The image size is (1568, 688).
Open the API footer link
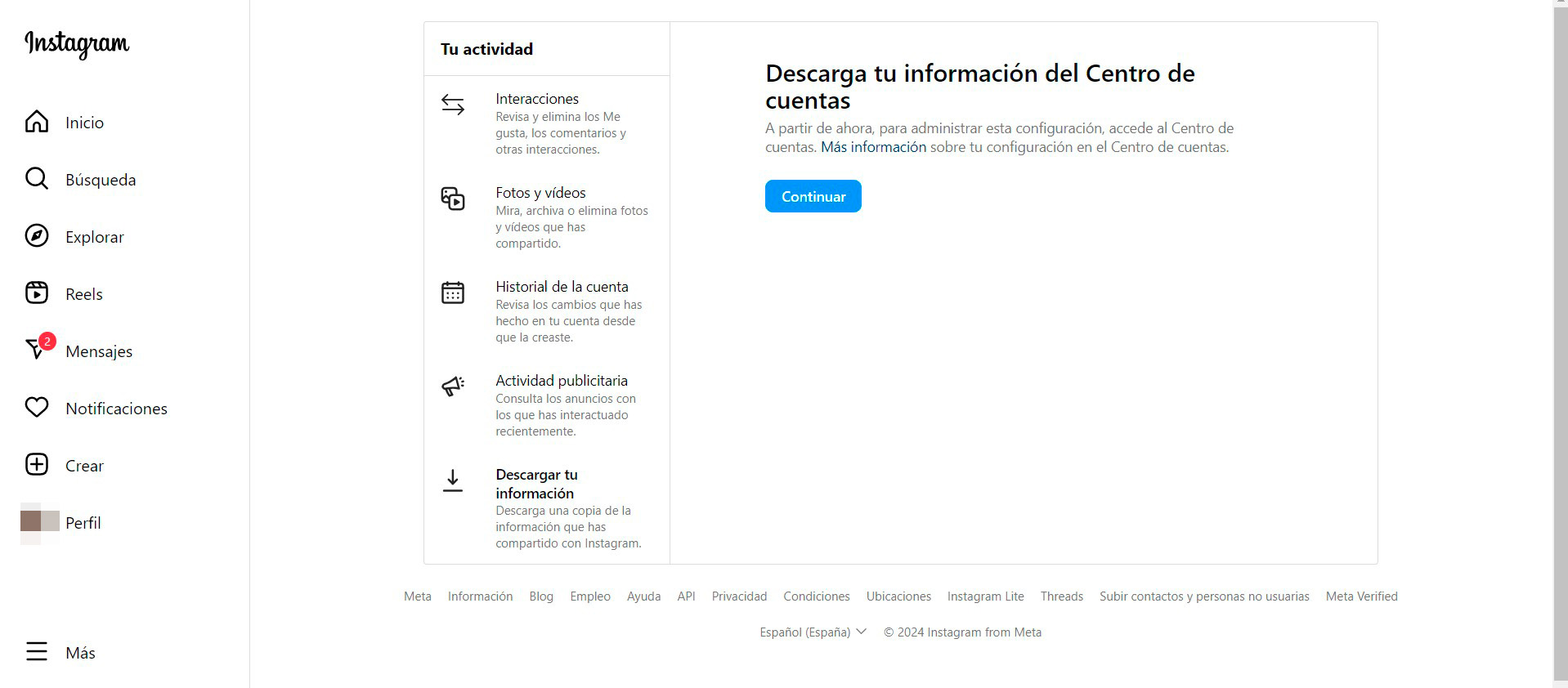coord(687,596)
